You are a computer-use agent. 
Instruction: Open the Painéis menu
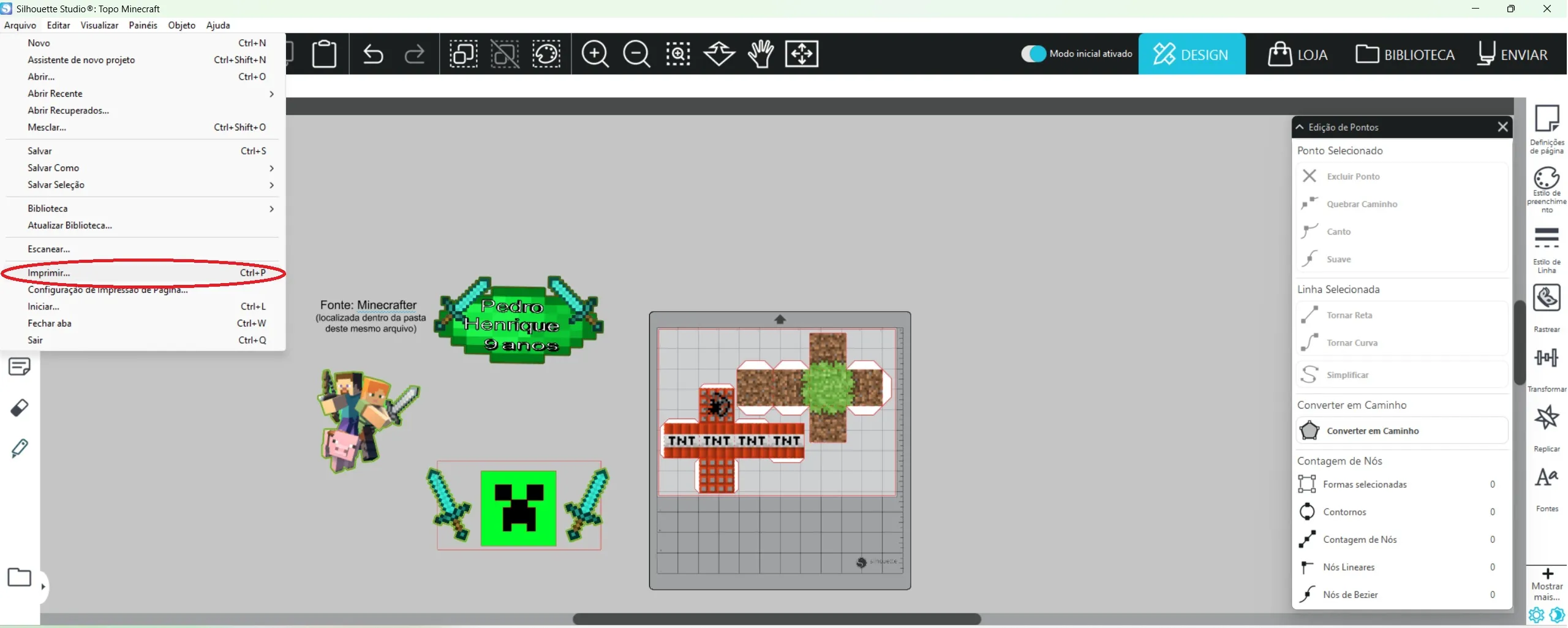pos(143,25)
